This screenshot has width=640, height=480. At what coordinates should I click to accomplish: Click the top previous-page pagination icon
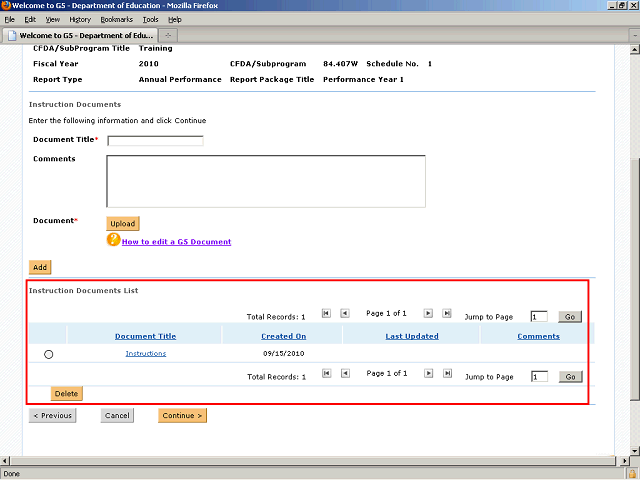[345, 313]
